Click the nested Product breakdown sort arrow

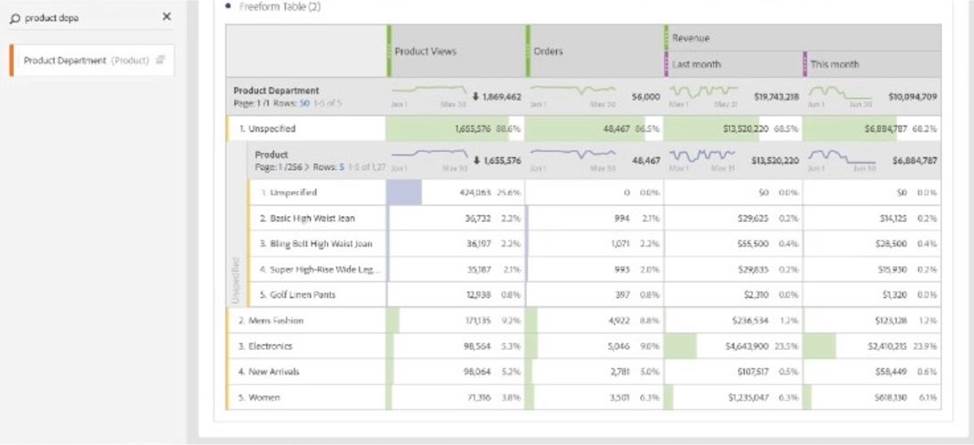click(474, 160)
